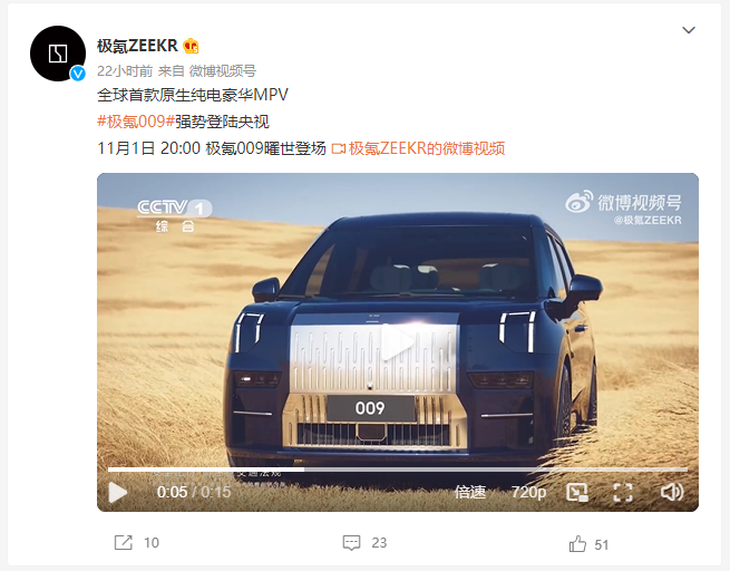
Task: Open the comments bubble icon
Action: pos(351,543)
